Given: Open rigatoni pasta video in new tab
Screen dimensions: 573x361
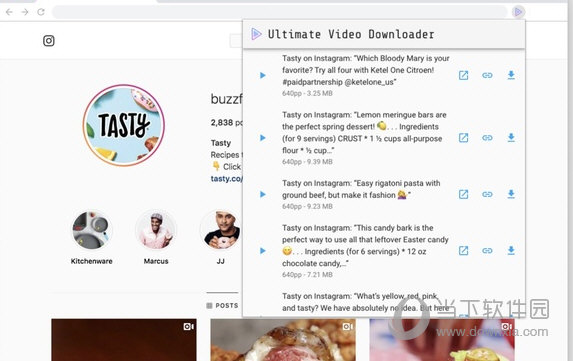Looking at the screenshot, I should (x=463, y=194).
